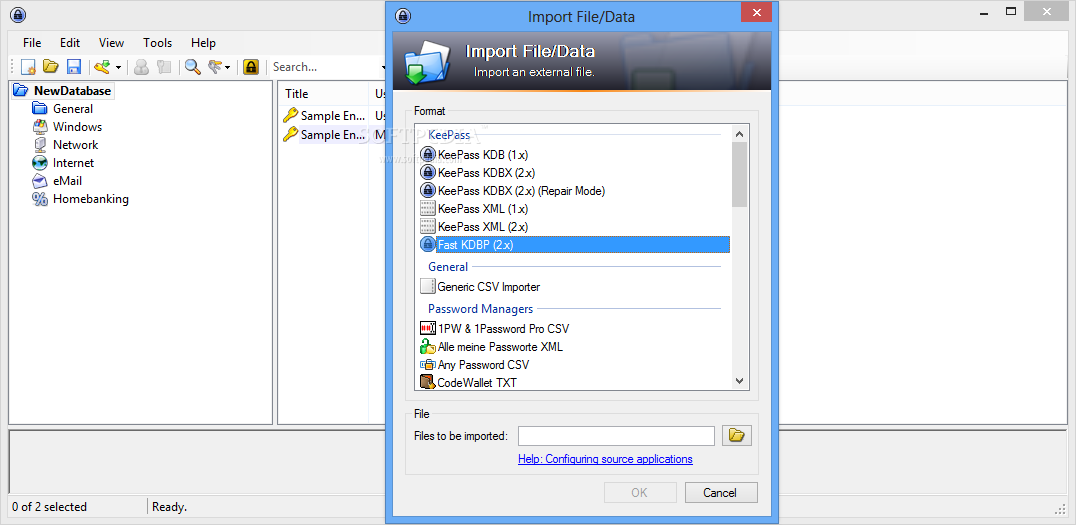Open the Help menu
This screenshot has width=1076, height=525.
coord(203,43)
